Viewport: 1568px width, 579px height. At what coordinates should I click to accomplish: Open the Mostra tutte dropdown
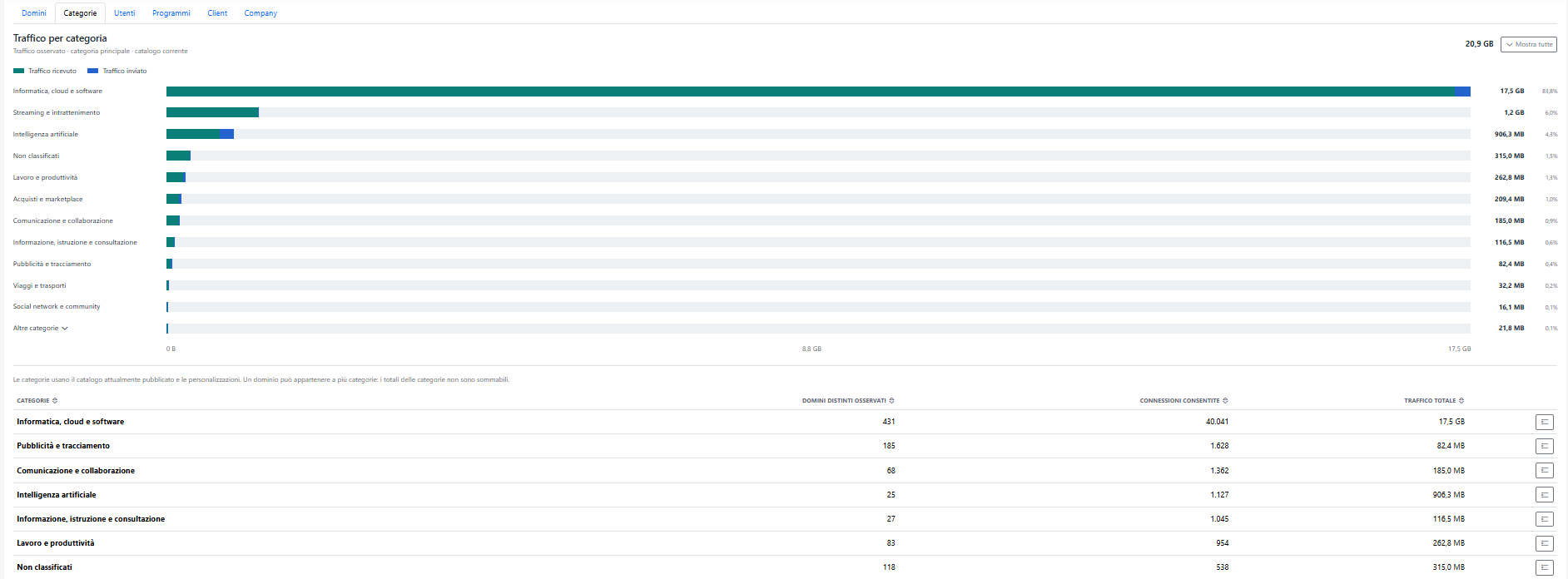[1529, 44]
